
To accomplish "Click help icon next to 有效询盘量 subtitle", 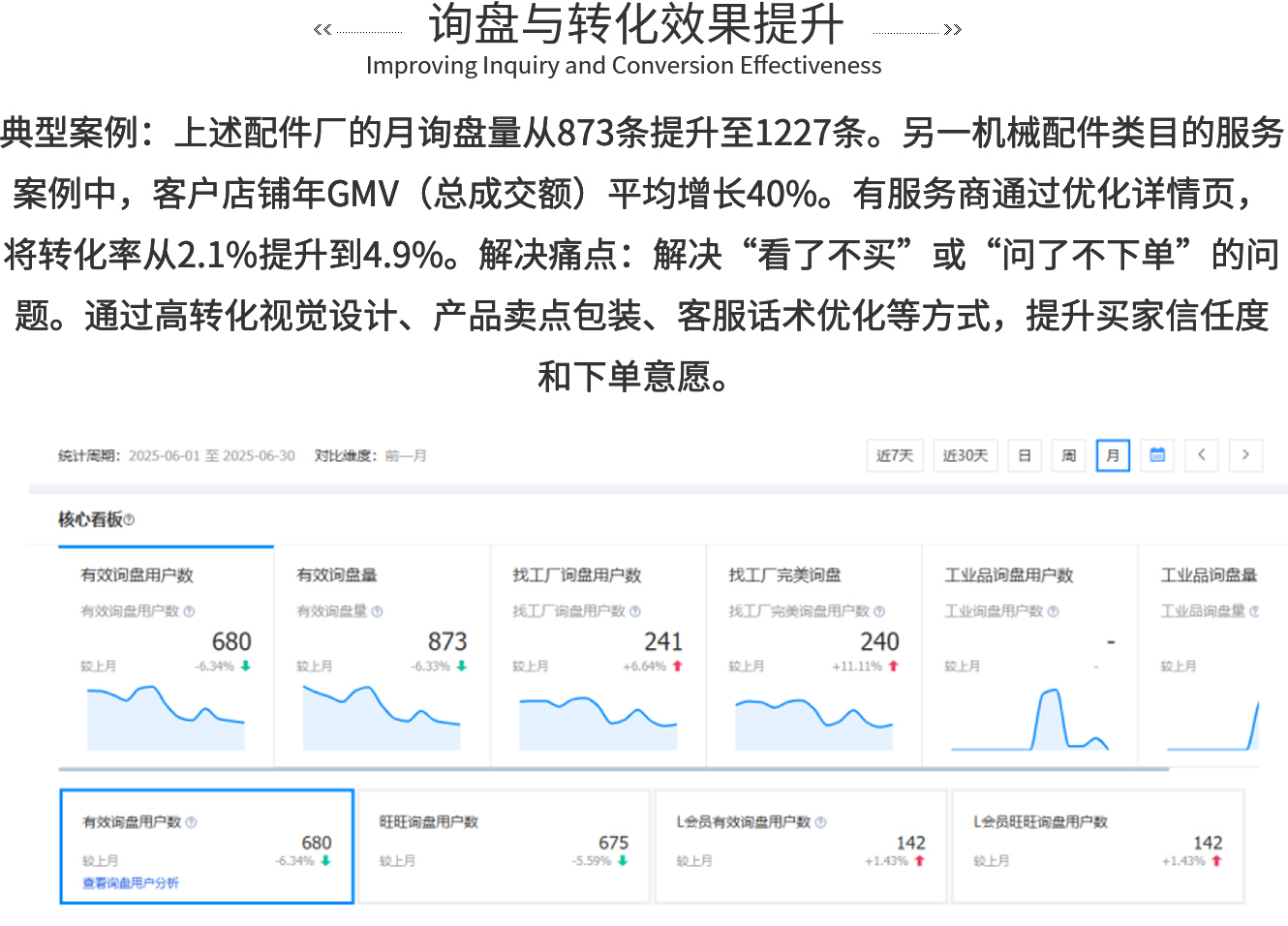I will (378, 611).
